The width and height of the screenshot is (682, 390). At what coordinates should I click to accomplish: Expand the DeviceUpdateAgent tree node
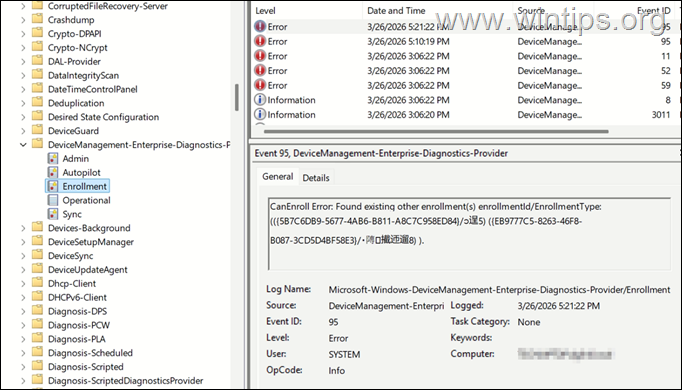(x=23, y=270)
